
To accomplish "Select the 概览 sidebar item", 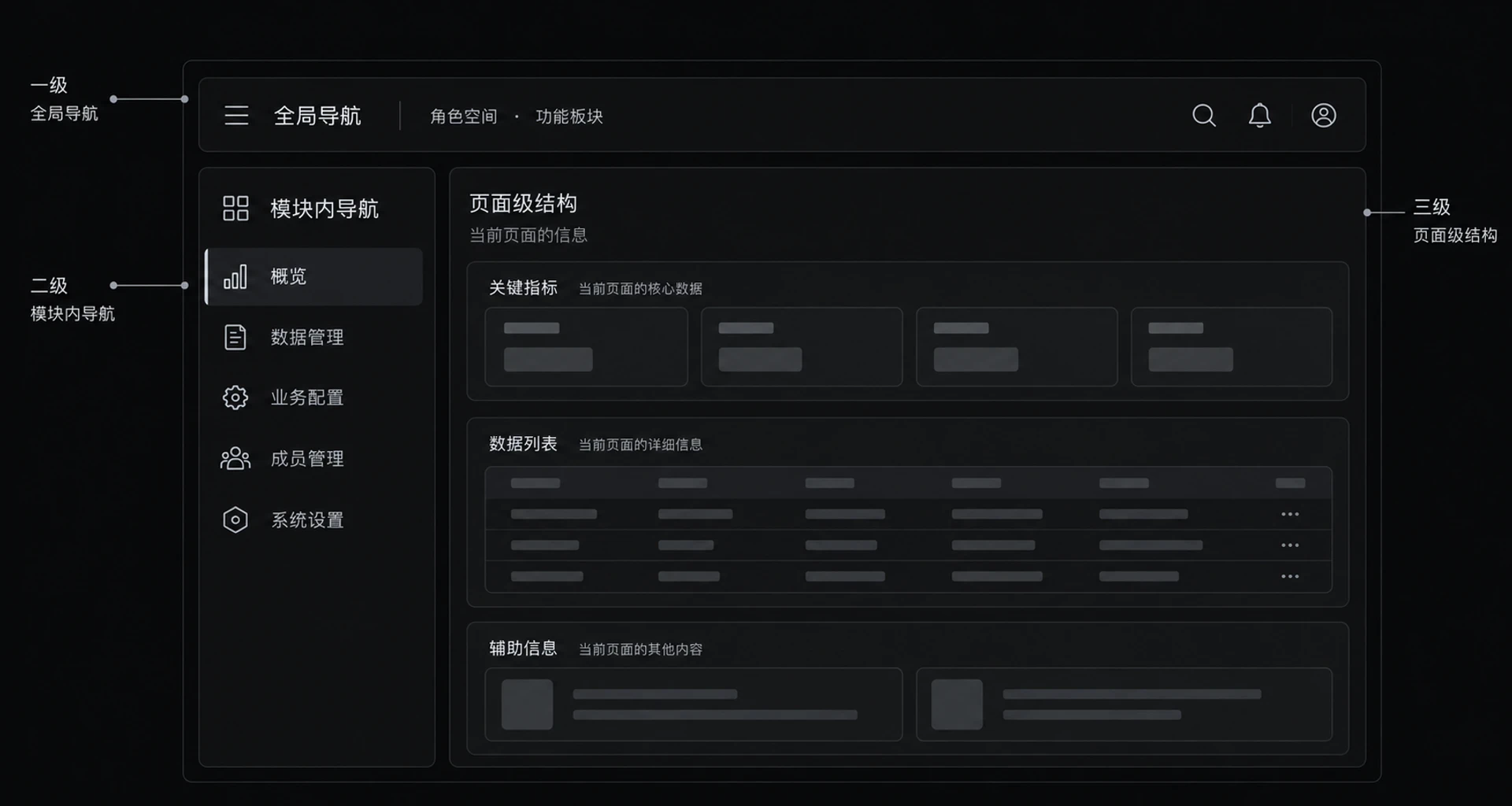I will (314, 276).
